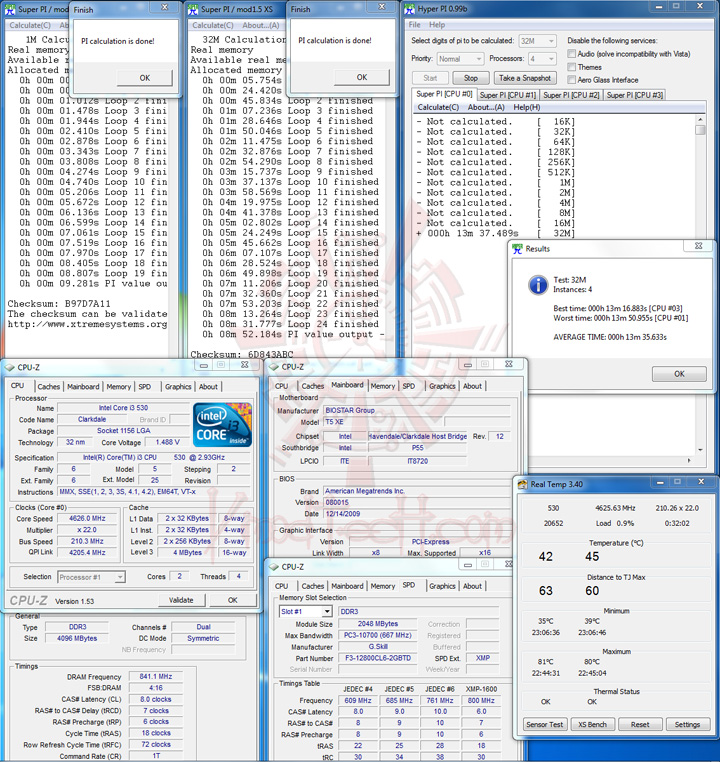Toggle the Aero Glass Interface checkbox
This screenshot has width=720, height=762.
572,79
